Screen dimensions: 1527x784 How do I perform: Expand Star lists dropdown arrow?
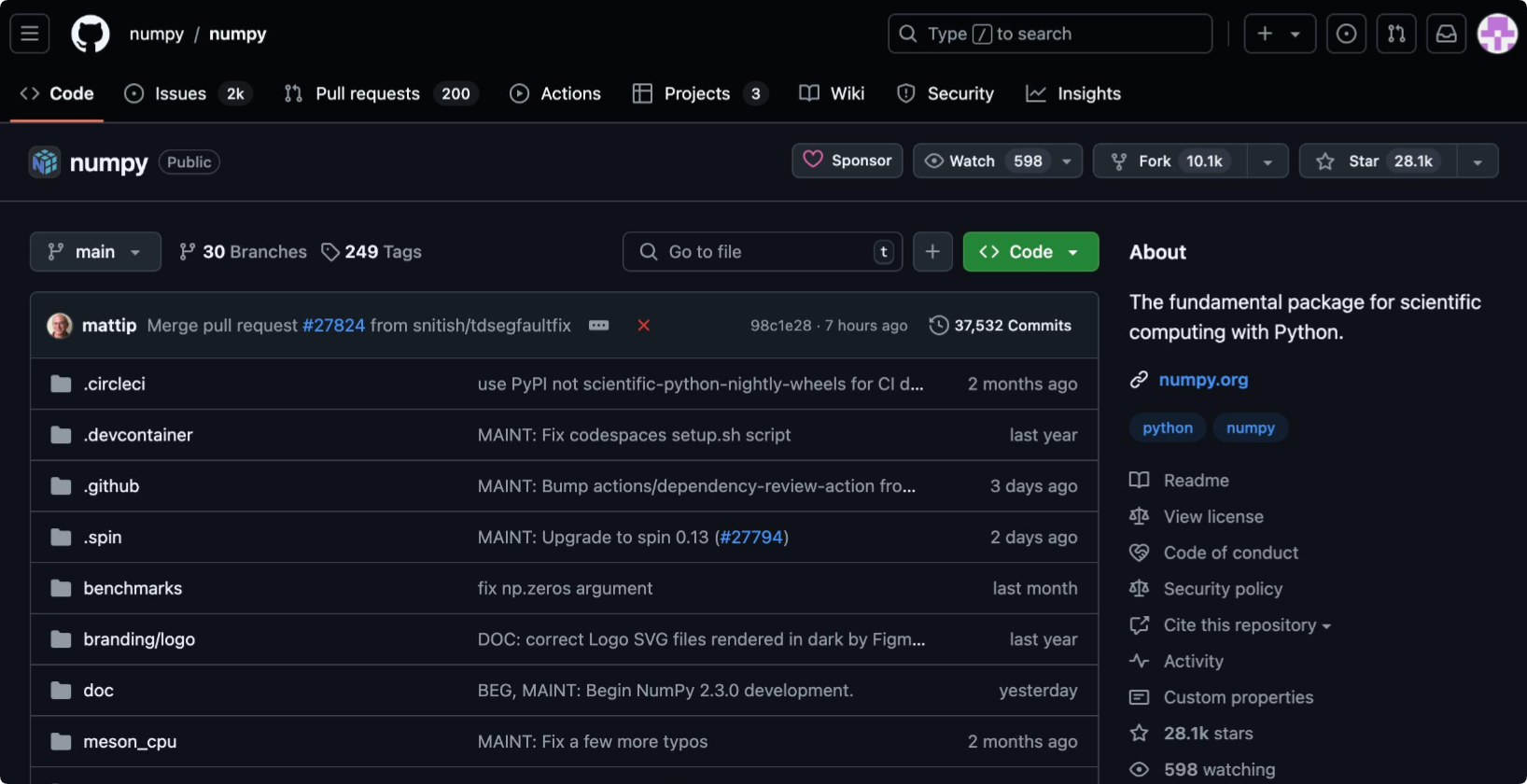point(1478,161)
